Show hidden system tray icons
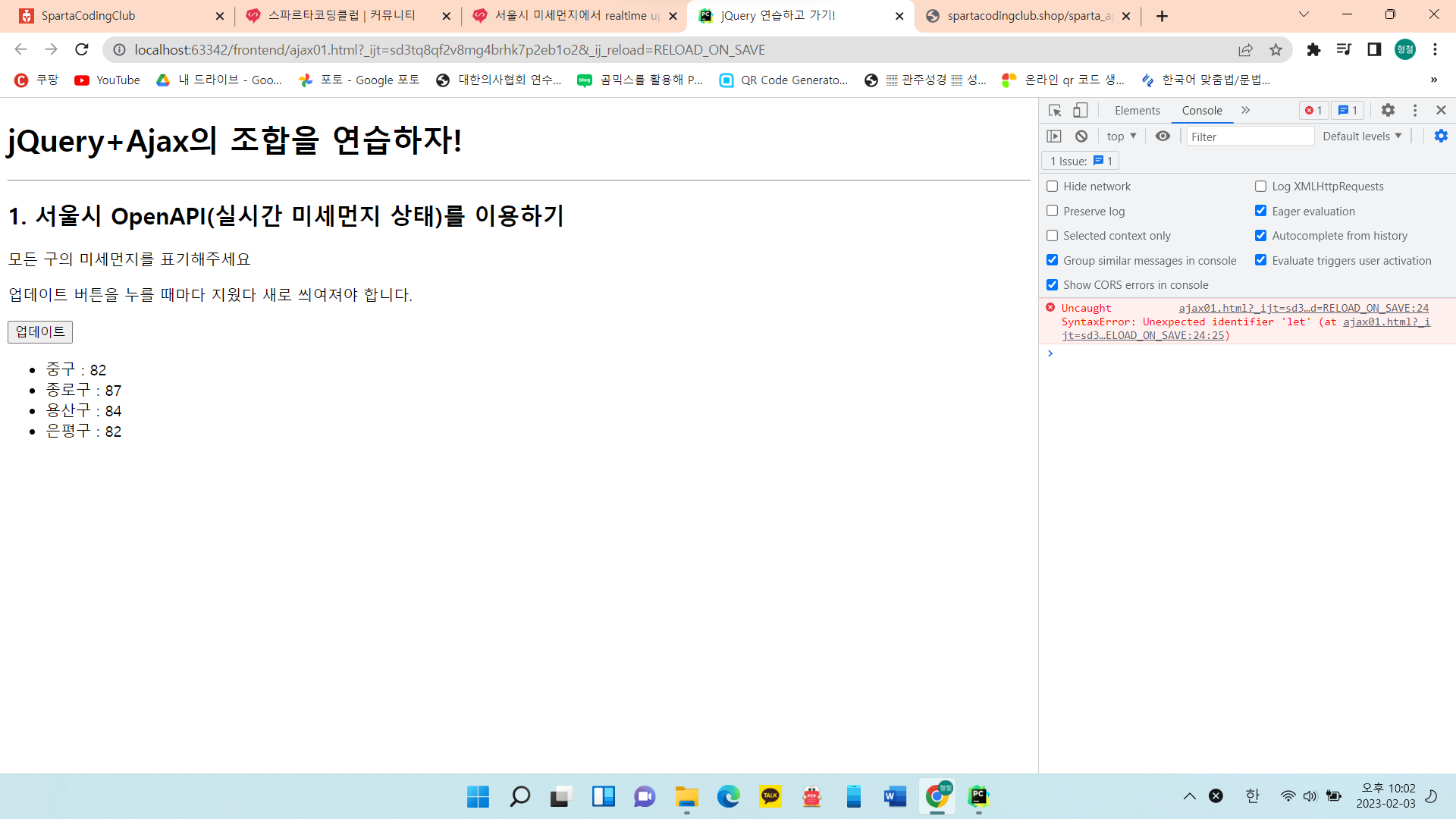 pyautogui.click(x=1189, y=796)
